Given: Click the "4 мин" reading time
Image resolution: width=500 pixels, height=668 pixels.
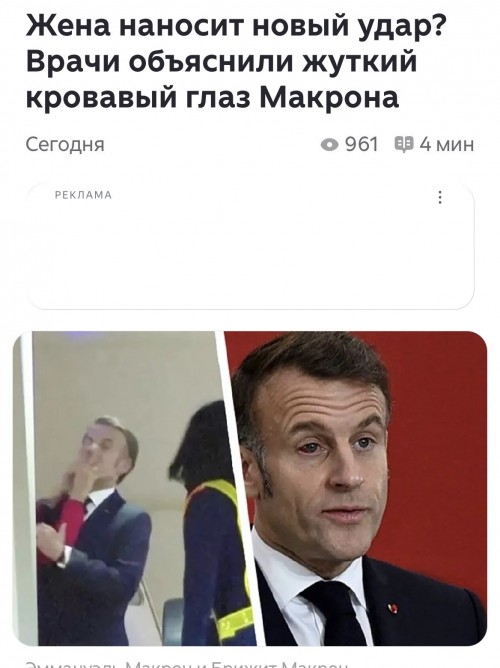Looking at the screenshot, I should click(446, 144).
